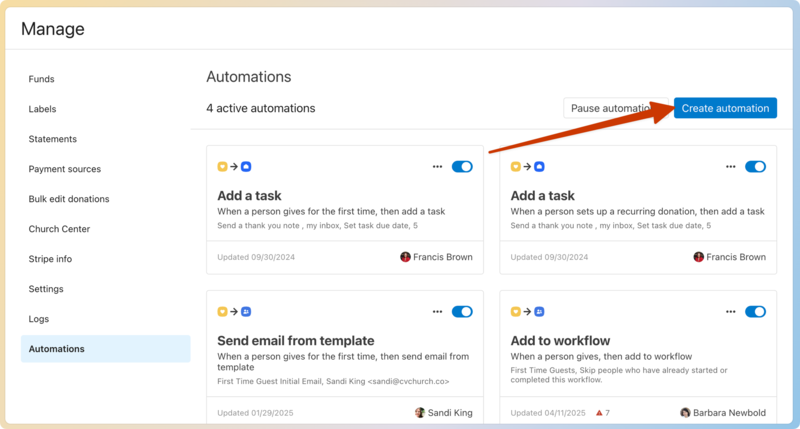Open more options for Add to workflow card
Screen dimensions: 800x429
(731, 312)
